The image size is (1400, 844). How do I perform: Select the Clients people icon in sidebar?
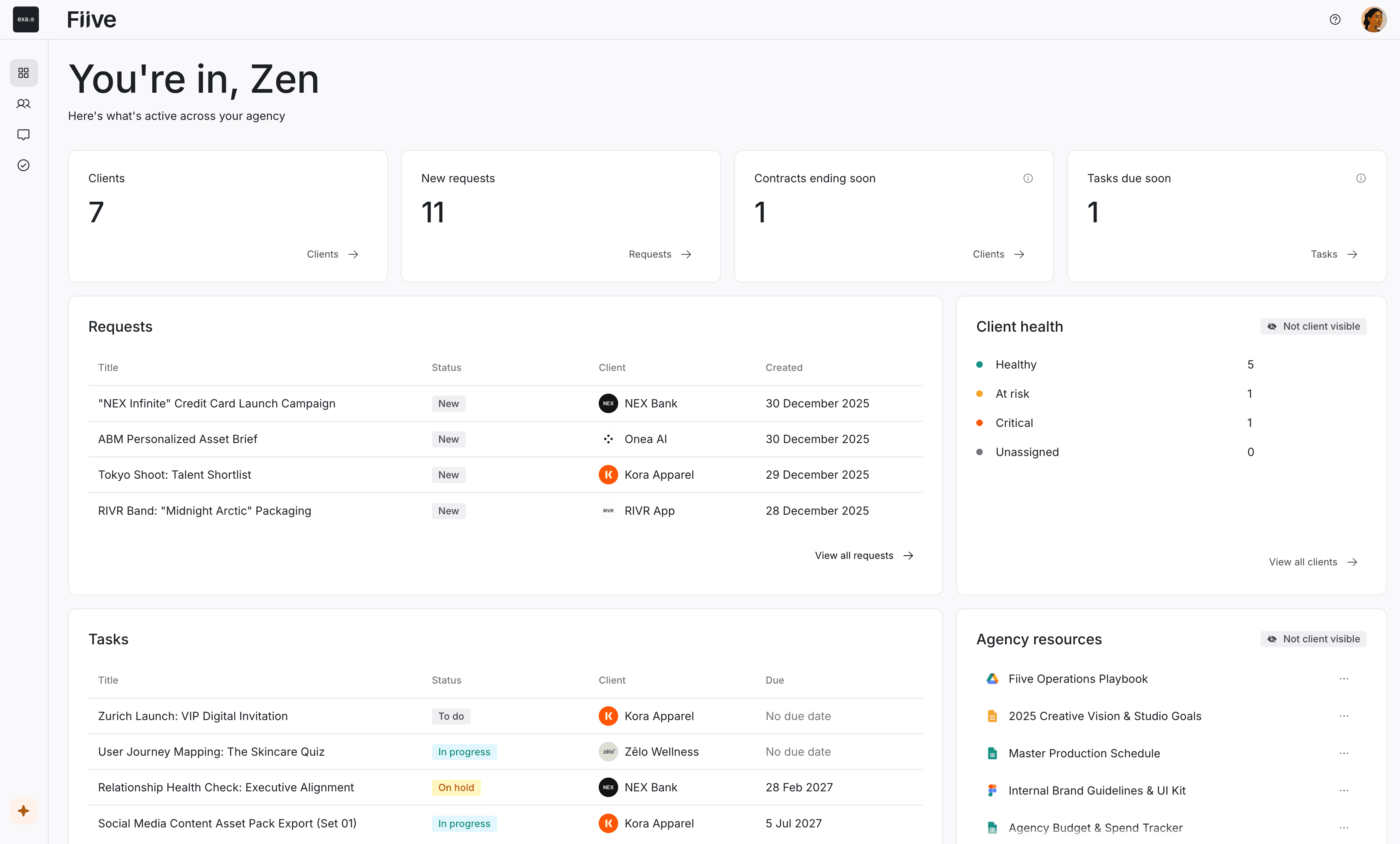tap(23, 104)
